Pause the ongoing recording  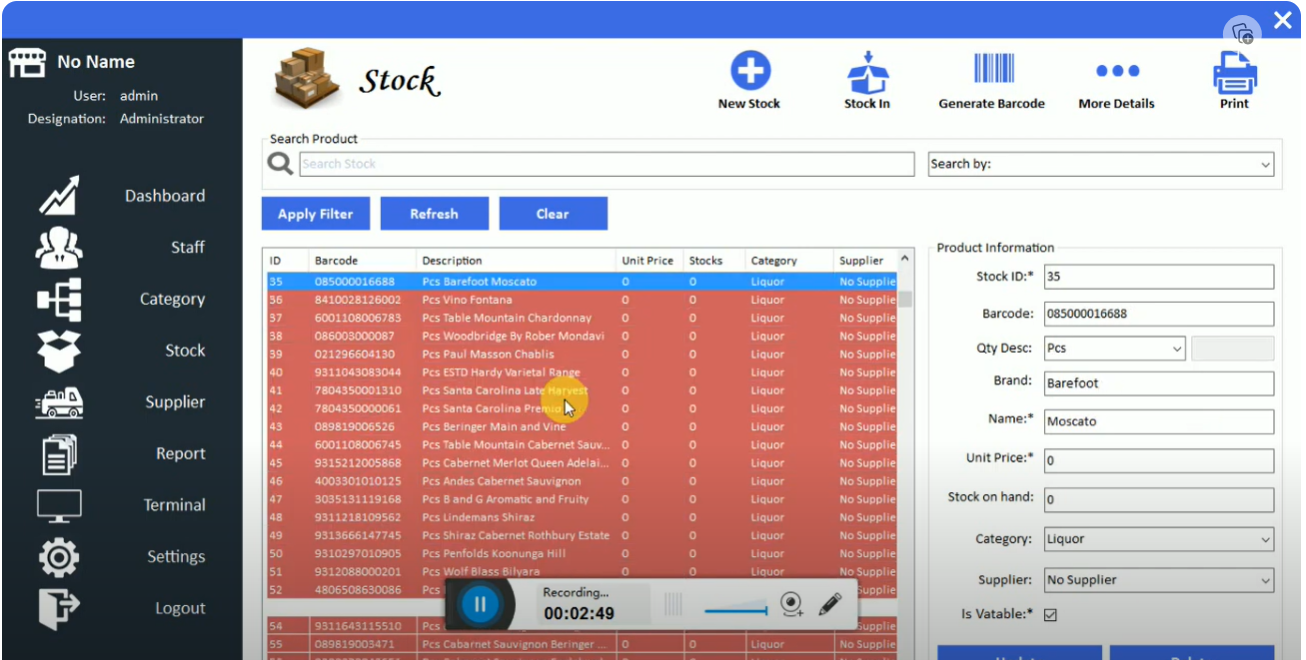(x=479, y=604)
